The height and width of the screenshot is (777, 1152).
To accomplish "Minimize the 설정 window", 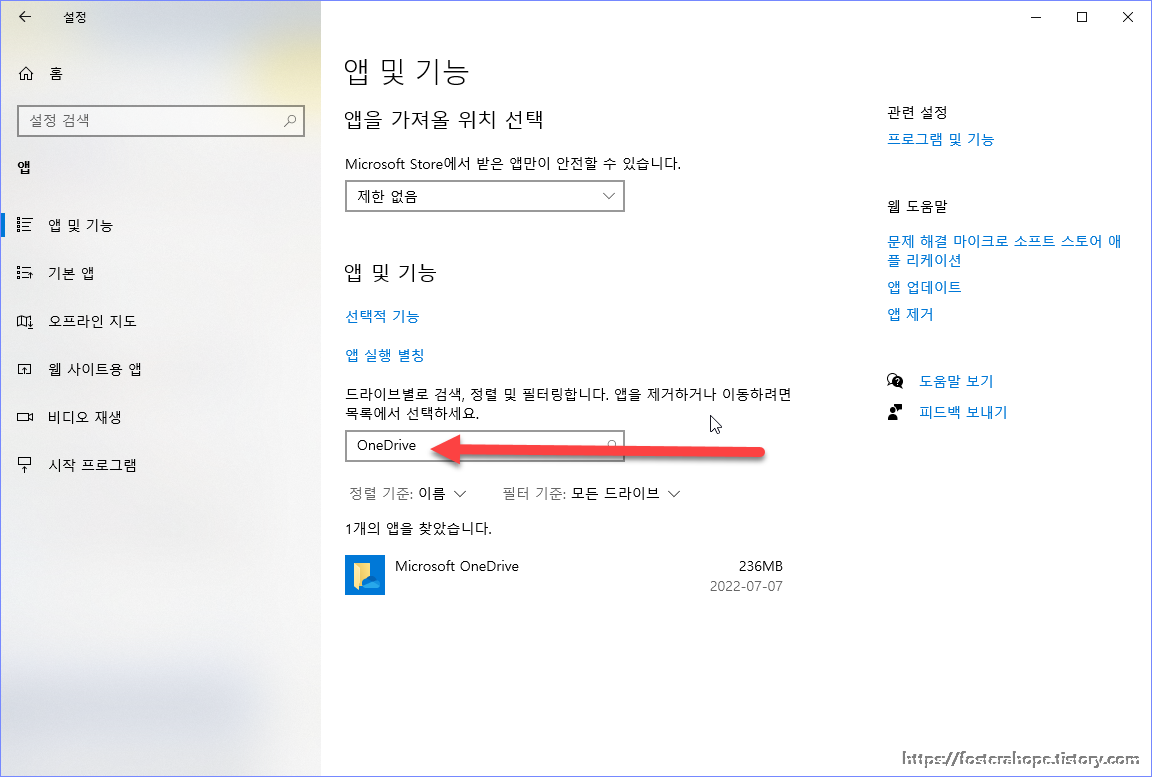I will (x=1036, y=17).
